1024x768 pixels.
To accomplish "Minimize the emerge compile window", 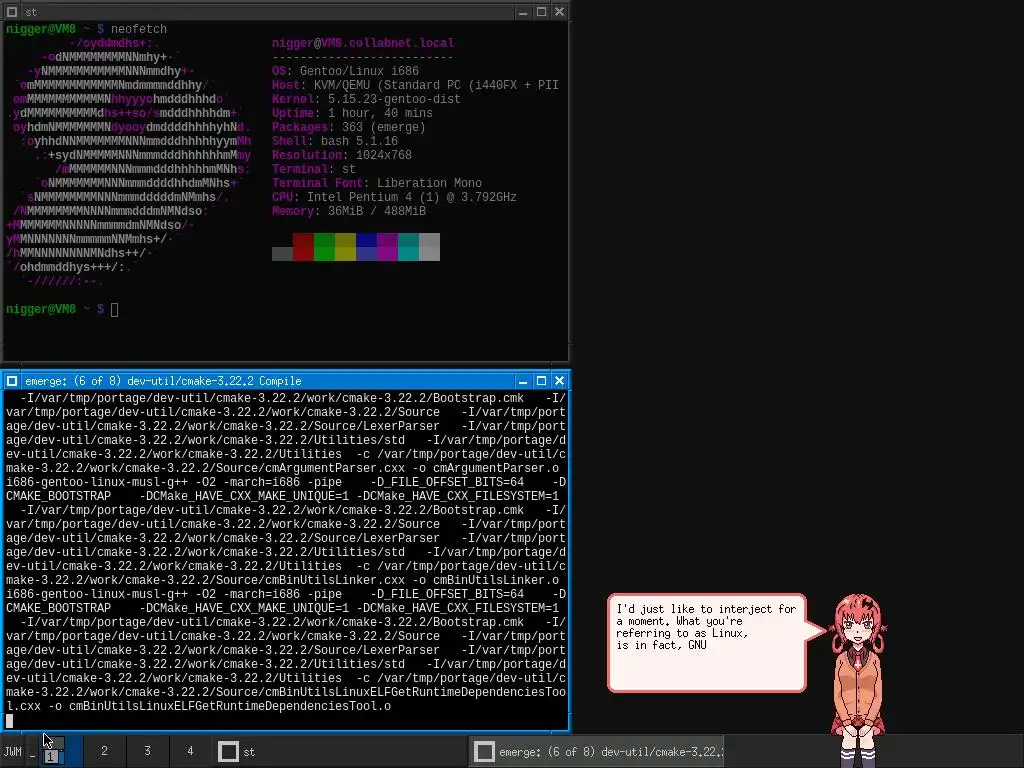I will (522, 381).
